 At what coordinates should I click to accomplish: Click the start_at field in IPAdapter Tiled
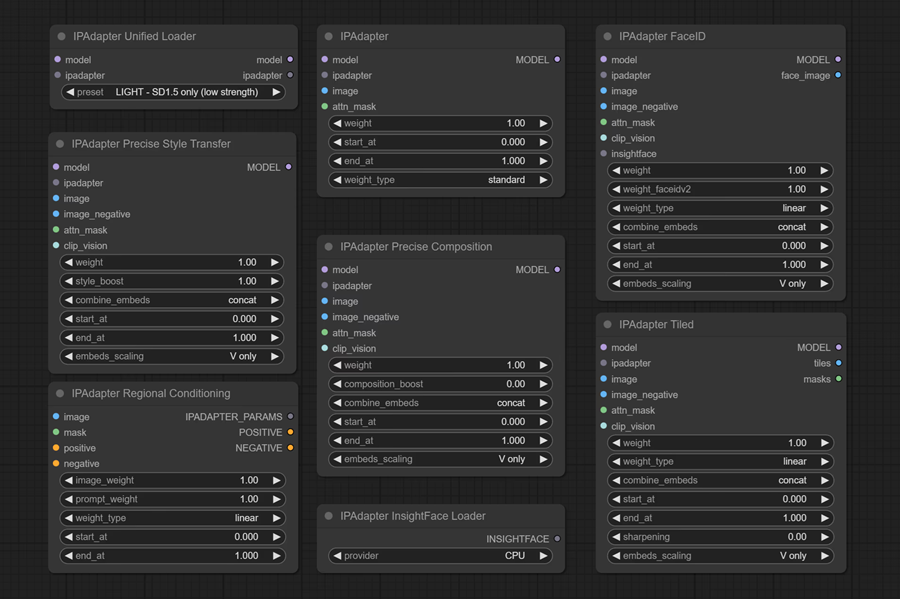coord(720,499)
